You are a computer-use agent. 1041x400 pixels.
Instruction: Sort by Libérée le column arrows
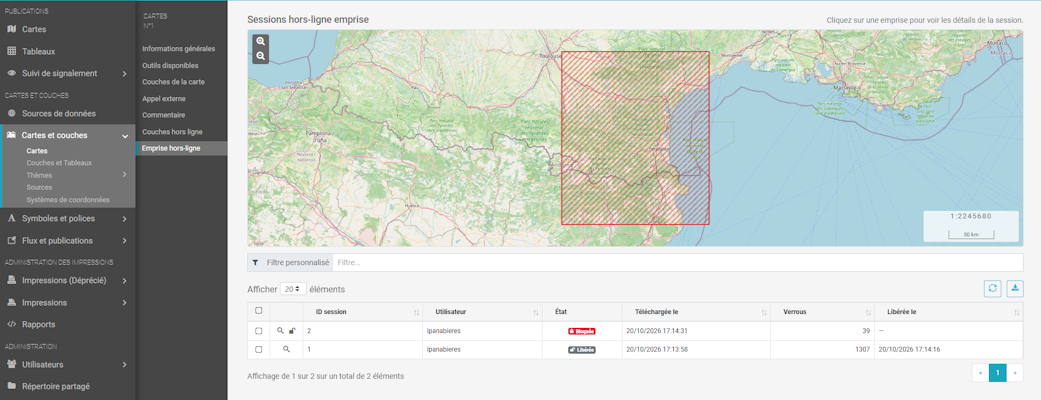coord(1016,312)
